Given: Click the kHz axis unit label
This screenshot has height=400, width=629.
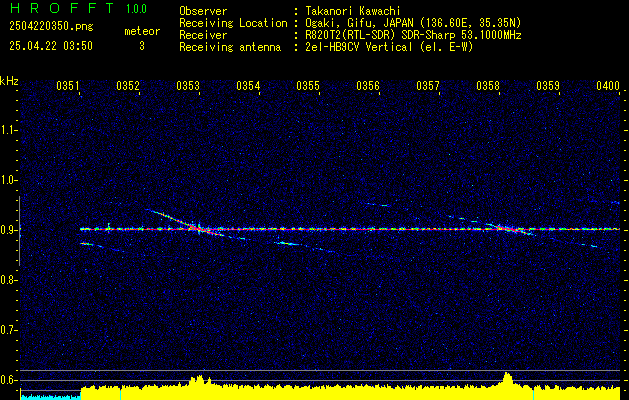Looking at the screenshot, I should pyautogui.click(x=9, y=81).
